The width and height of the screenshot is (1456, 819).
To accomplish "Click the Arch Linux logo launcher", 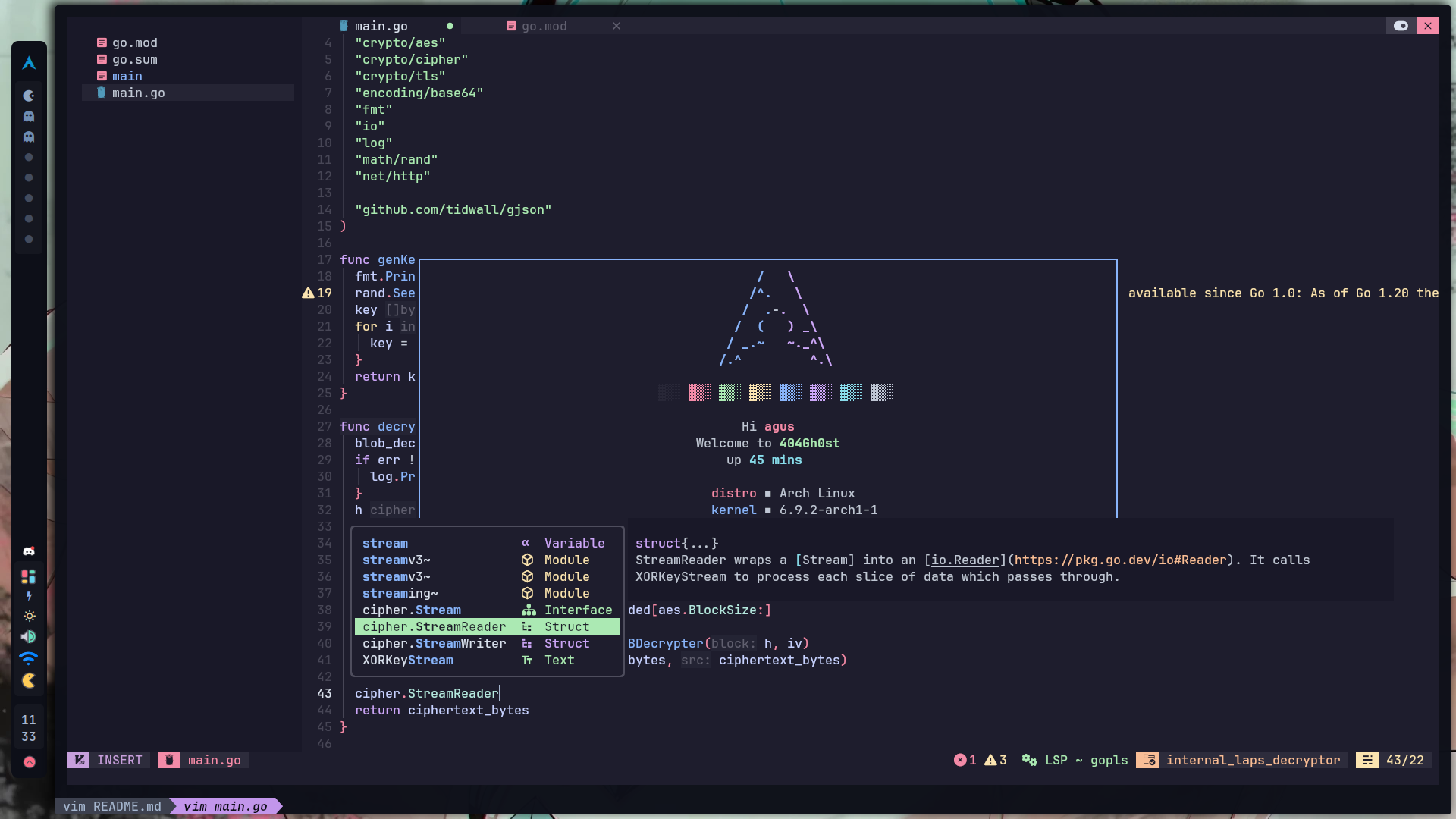I will [29, 63].
